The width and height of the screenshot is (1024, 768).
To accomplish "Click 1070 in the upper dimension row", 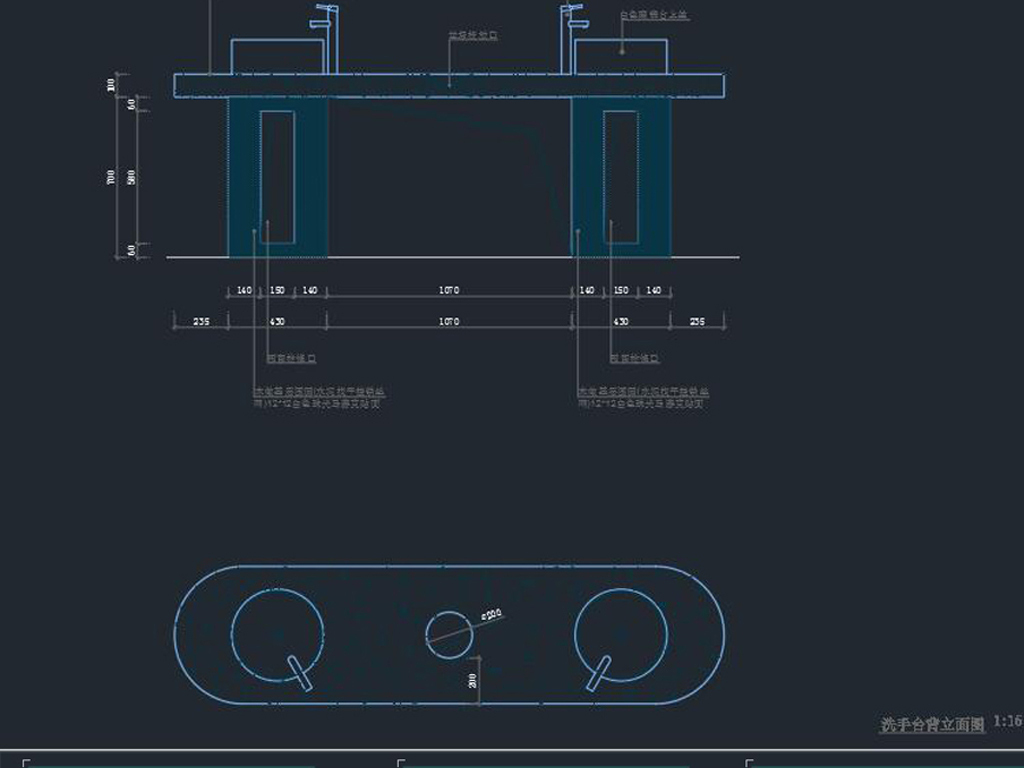I will [449, 290].
